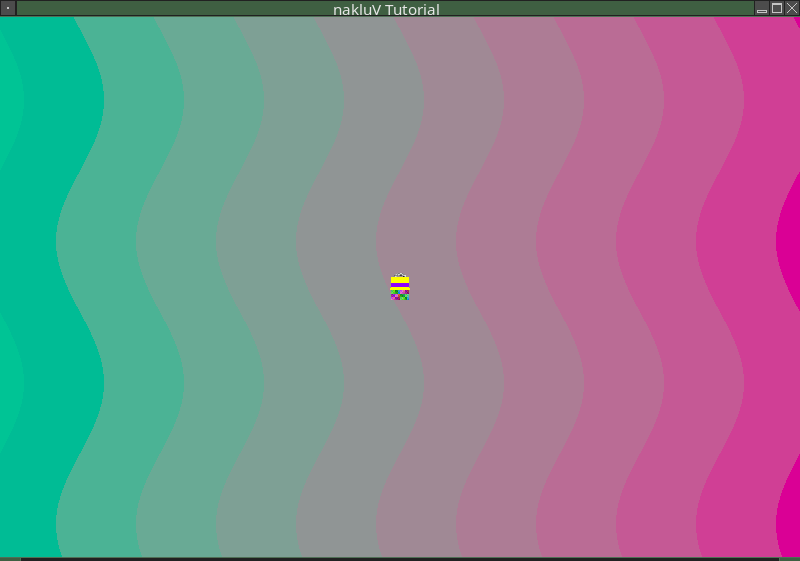Click the multicolored checkered base of the sprite
Screen dimensions: 800x561
pyautogui.click(x=400, y=296)
